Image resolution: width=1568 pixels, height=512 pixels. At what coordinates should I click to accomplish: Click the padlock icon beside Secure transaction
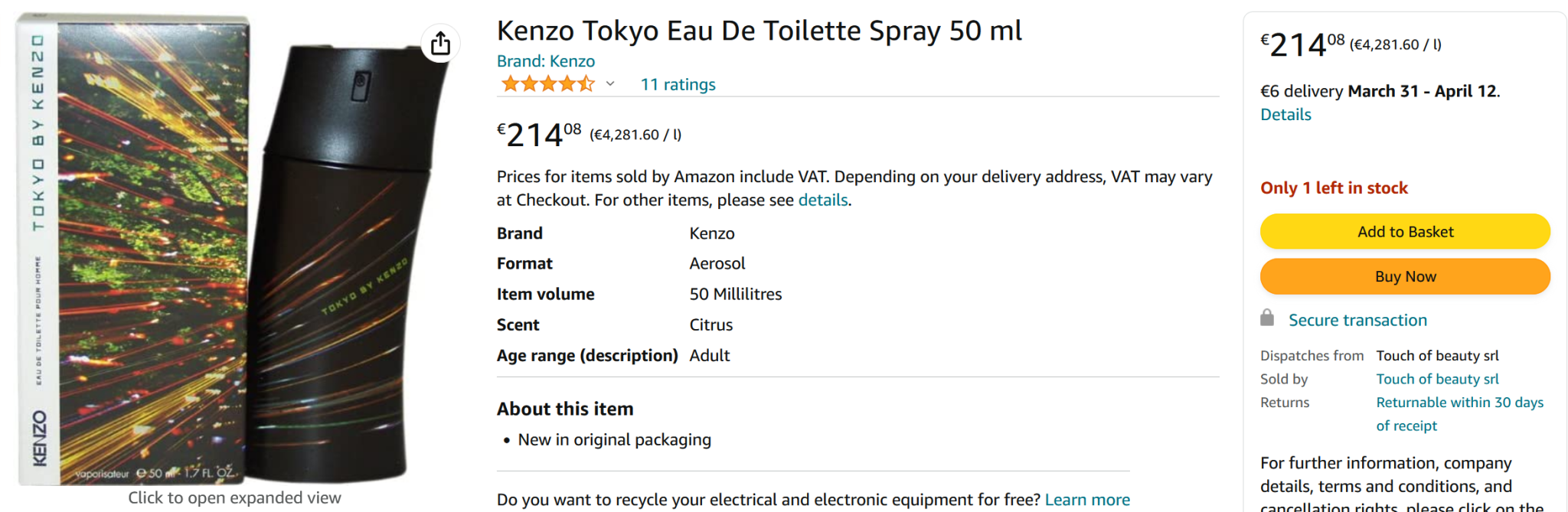tap(1267, 318)
